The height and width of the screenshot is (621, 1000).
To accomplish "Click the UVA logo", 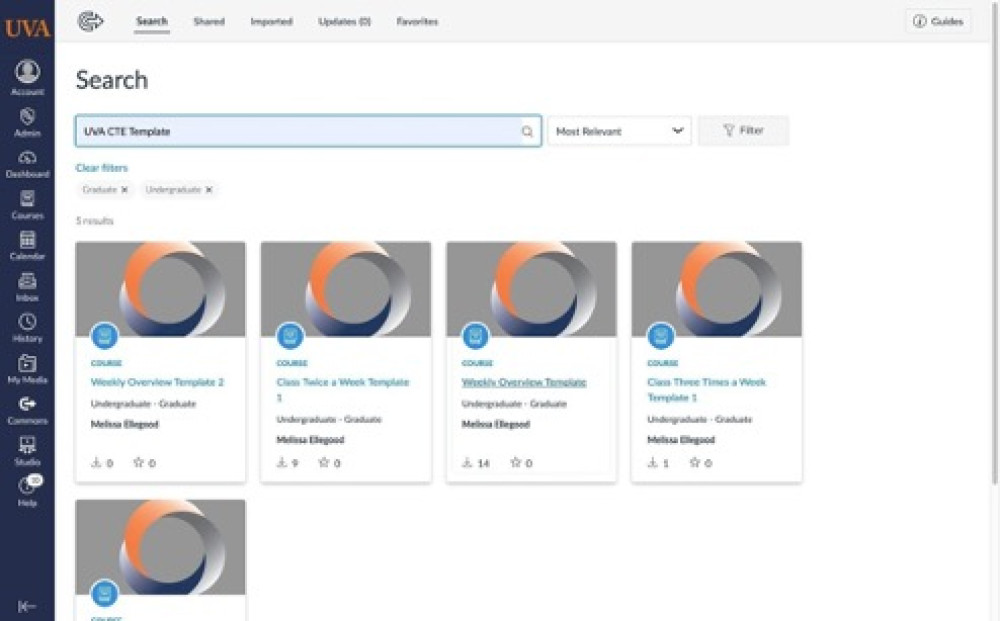I will tap(27, 28).
